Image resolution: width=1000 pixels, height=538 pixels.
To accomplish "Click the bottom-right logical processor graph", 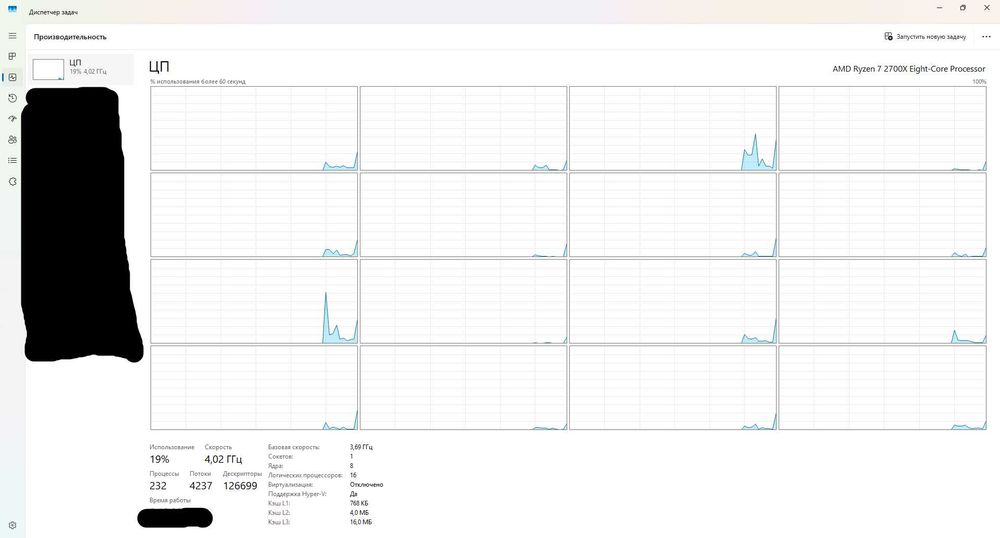I will (882, 388).
